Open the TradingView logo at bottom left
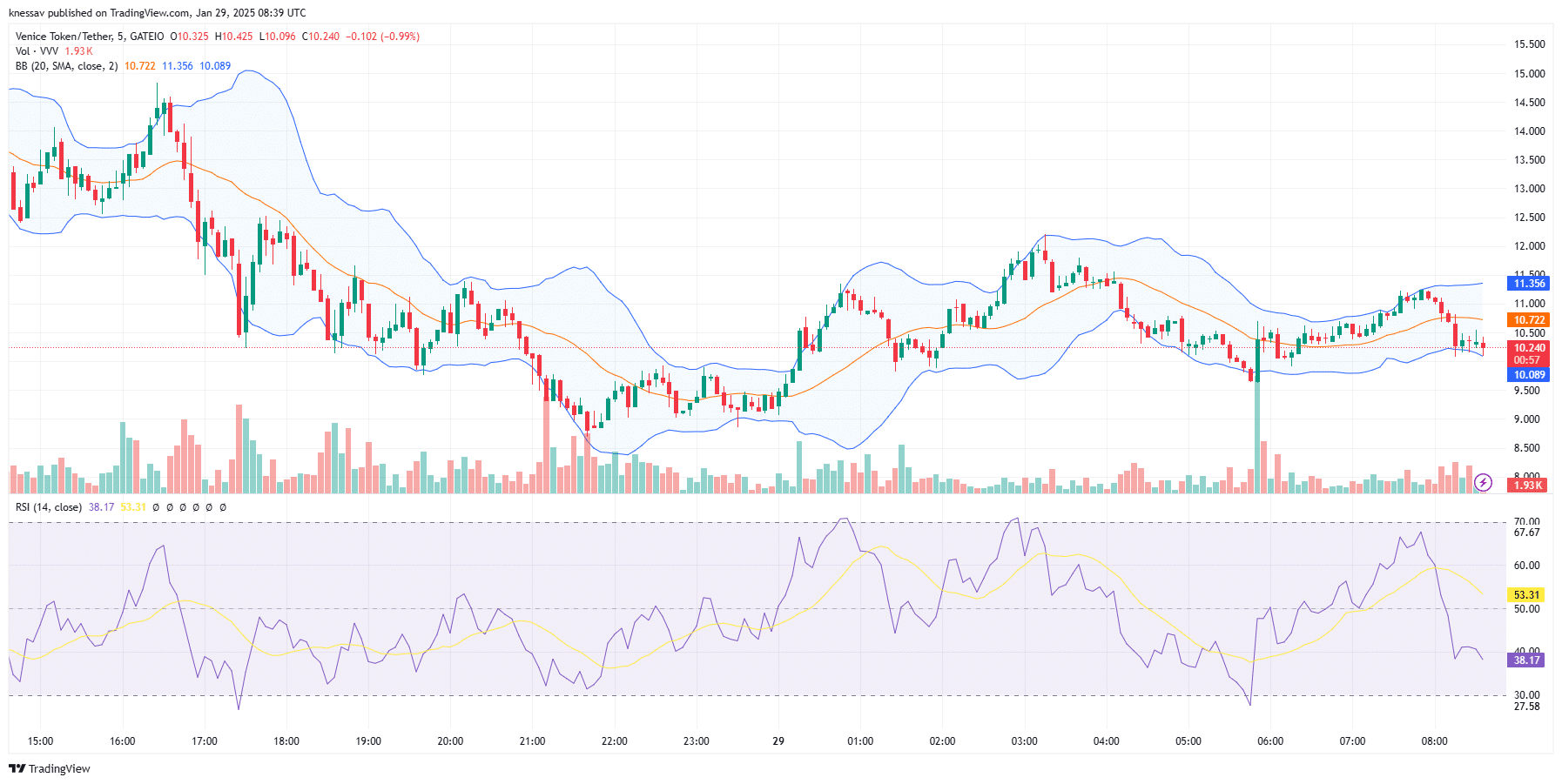Image resolution: width=1562 pixels, height=784 pixels. pyautogui.click(x=50, y=768)
